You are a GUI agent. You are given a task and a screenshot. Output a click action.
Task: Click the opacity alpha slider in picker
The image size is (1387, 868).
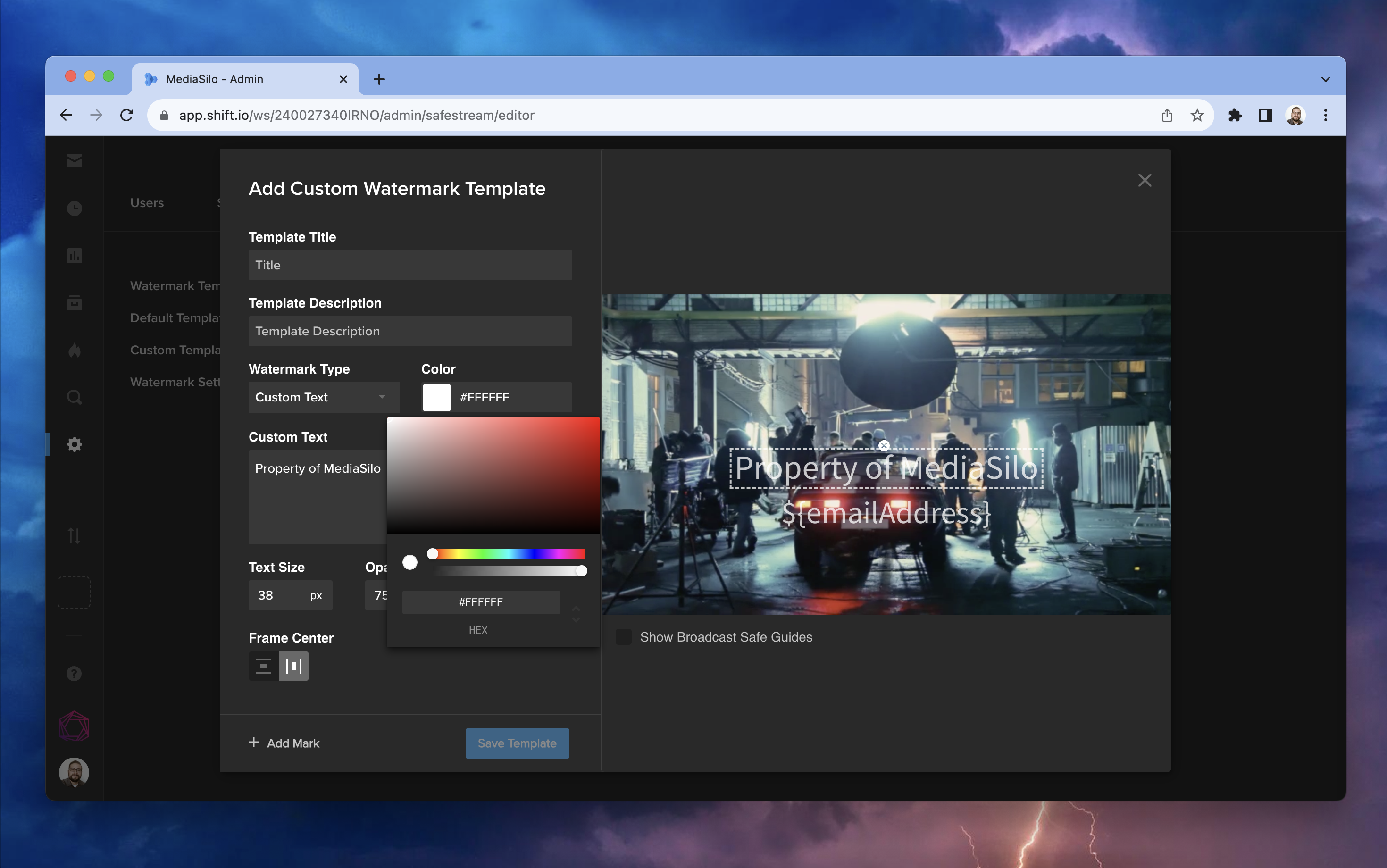pyautogui.click(x=508, y=571)
